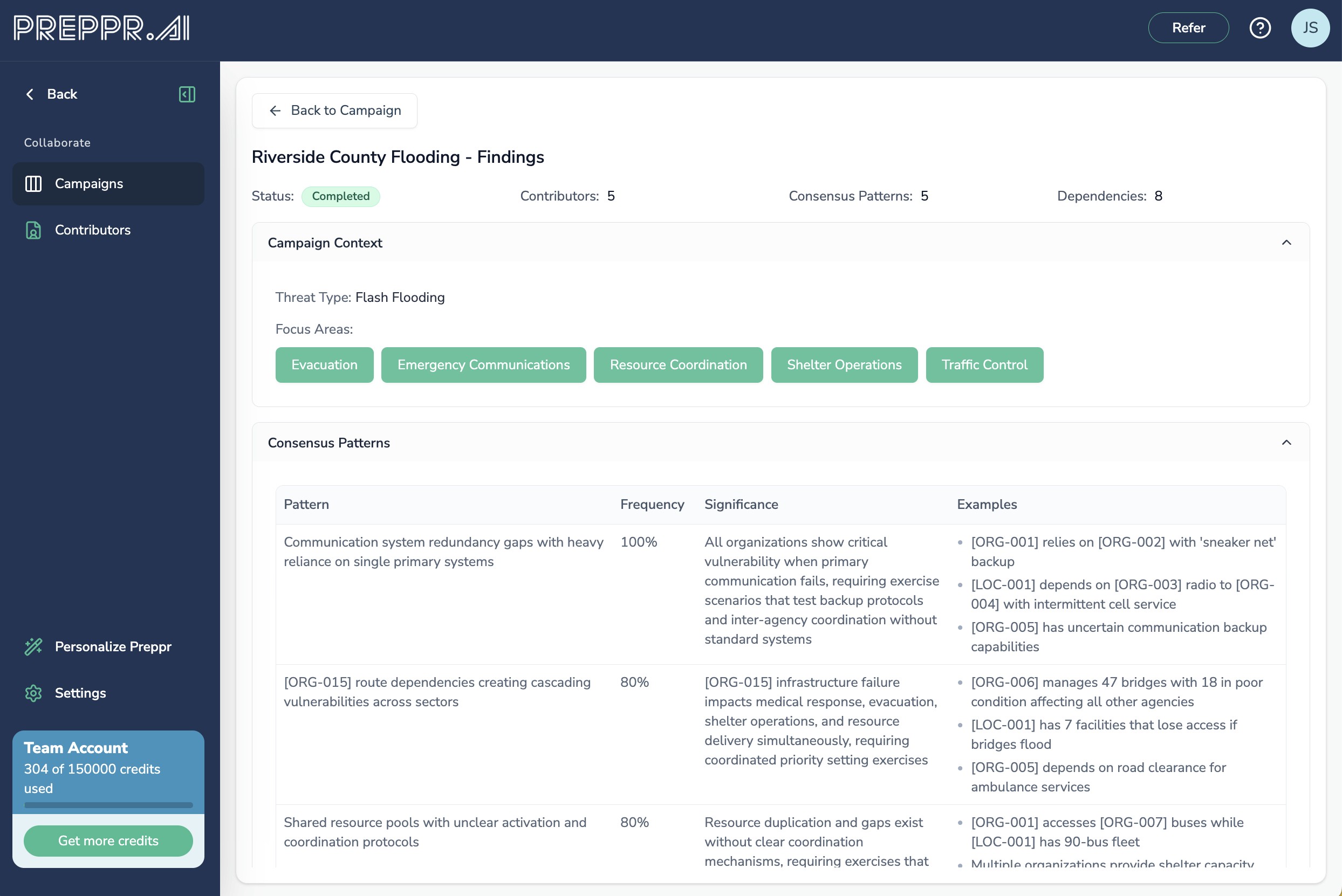The image size is (1342, 896).
Task: Click the Settings gear icon
Action: click(x=33, y=693)
